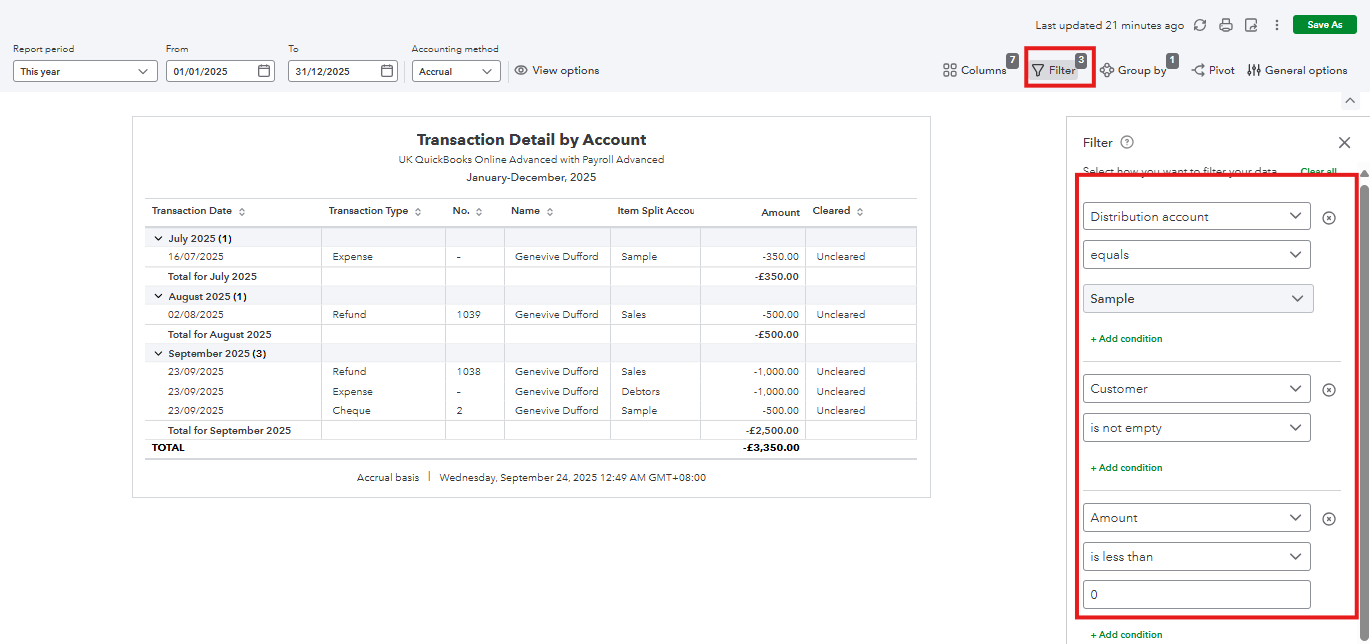Viewport: 1370px width, 644px height.
Task: Click the Amount value input field
Action: tap(1196, 594)
